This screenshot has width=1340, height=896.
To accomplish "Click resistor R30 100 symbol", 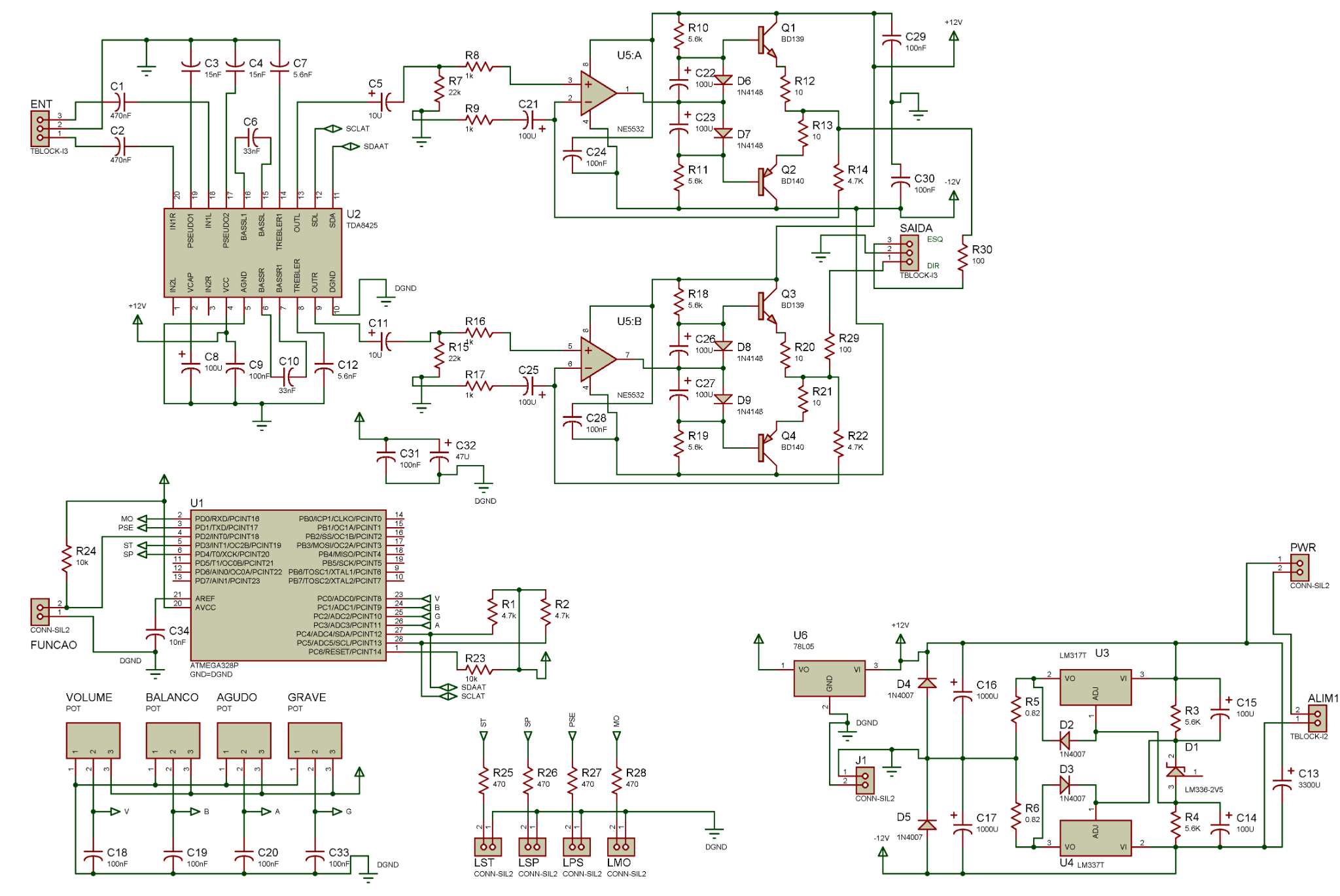I will click(962, 257).
